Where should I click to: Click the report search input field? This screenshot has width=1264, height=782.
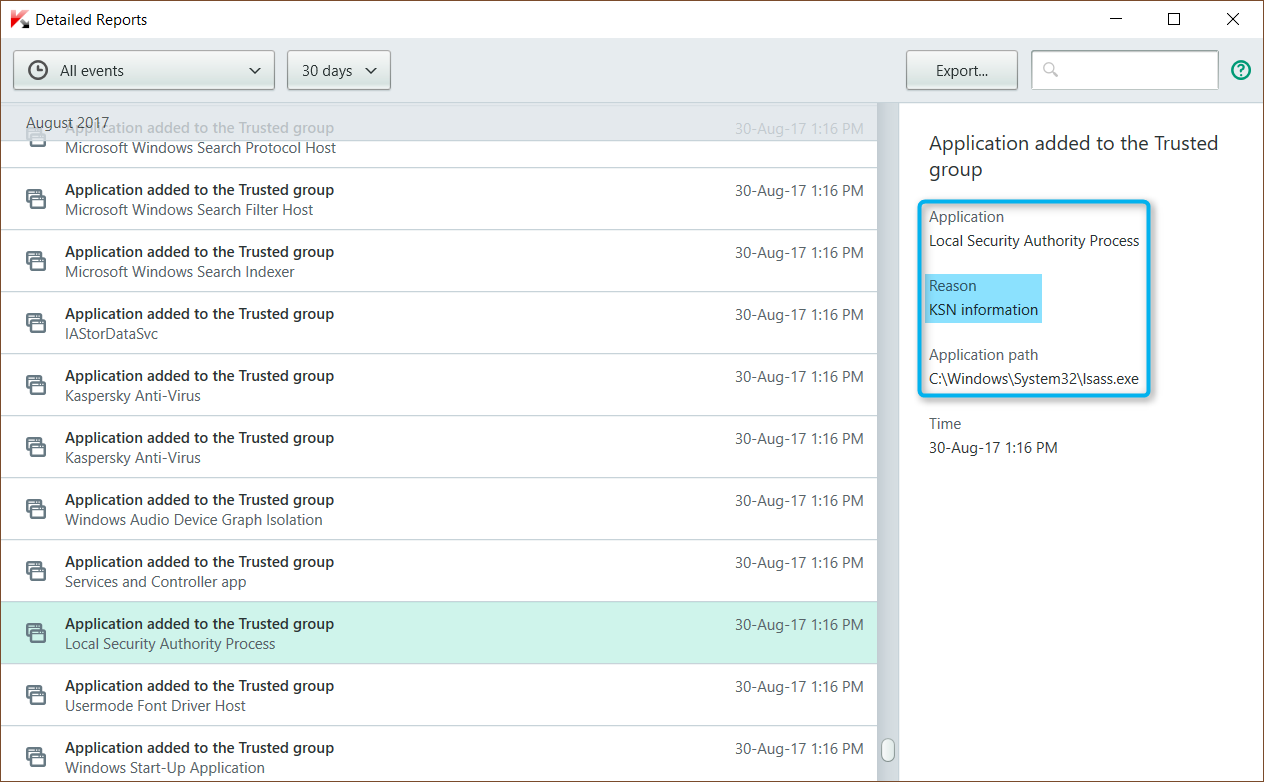[x=1125, y=70]
